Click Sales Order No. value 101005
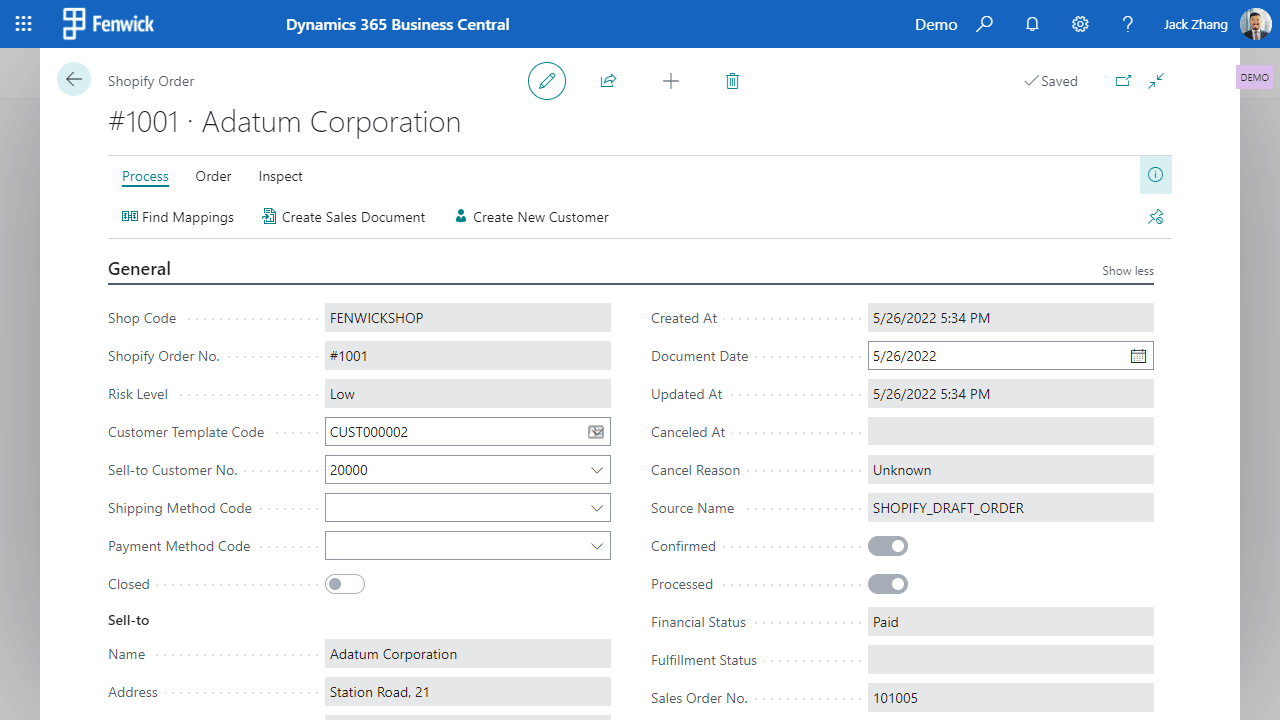The image size is (1280, 720). [x=1011, y=698]
